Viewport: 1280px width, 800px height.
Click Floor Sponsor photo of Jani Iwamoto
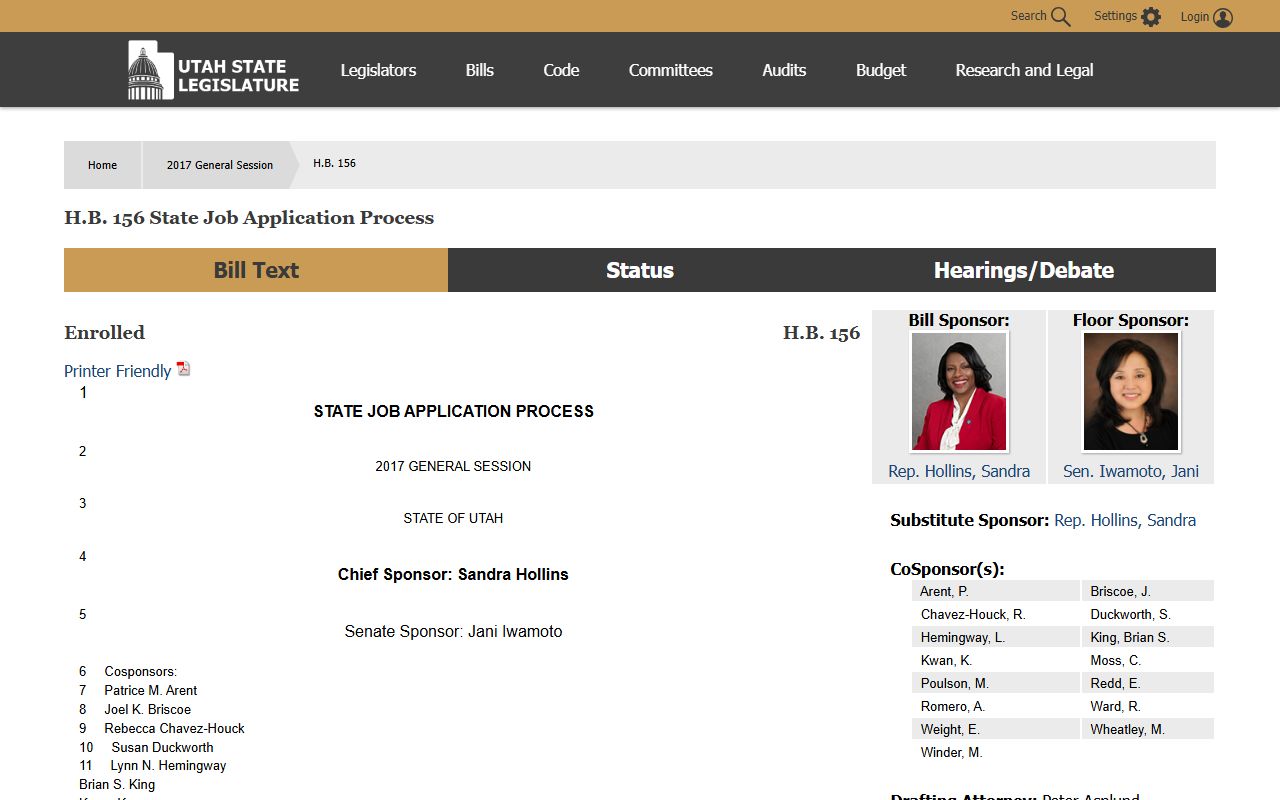coord(1131,392)
